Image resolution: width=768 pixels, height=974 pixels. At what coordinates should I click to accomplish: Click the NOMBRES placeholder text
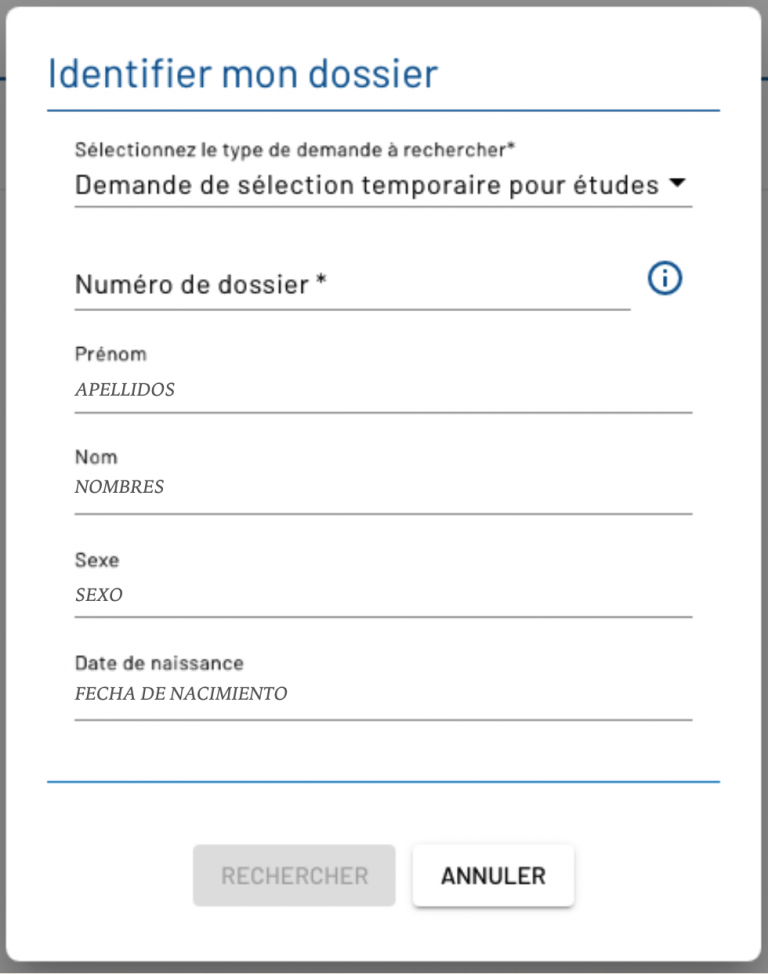click(120, 488)
